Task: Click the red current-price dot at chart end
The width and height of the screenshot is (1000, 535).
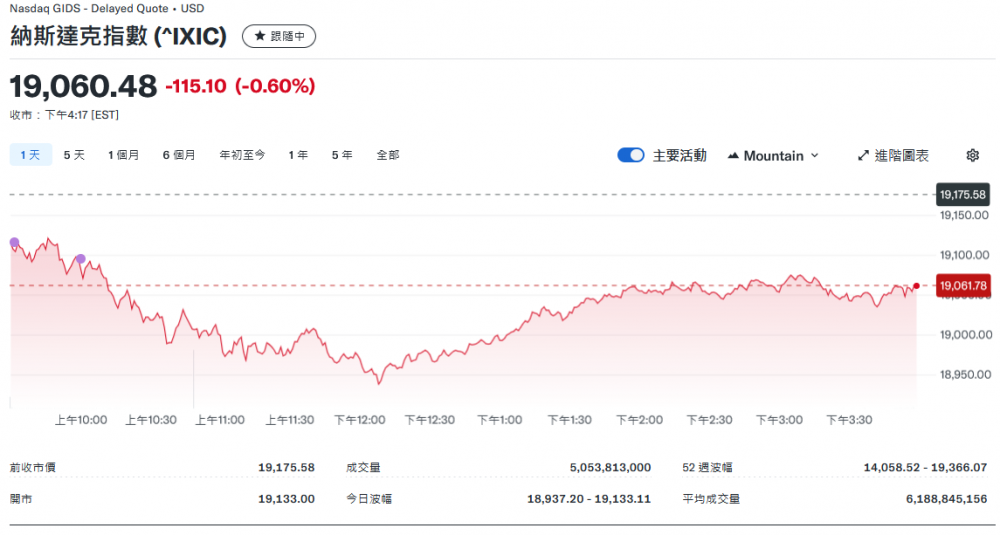Action: click(x=916, y=286)
